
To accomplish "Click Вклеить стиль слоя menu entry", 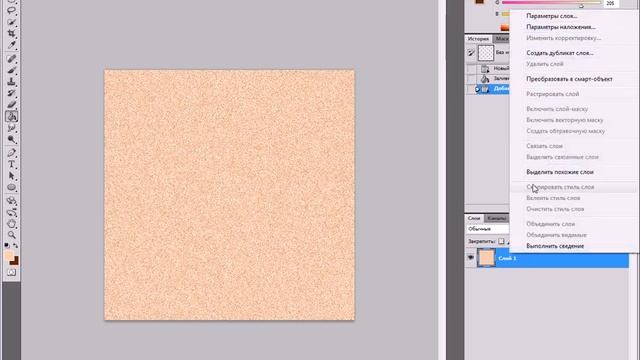I will click(553, 198).
